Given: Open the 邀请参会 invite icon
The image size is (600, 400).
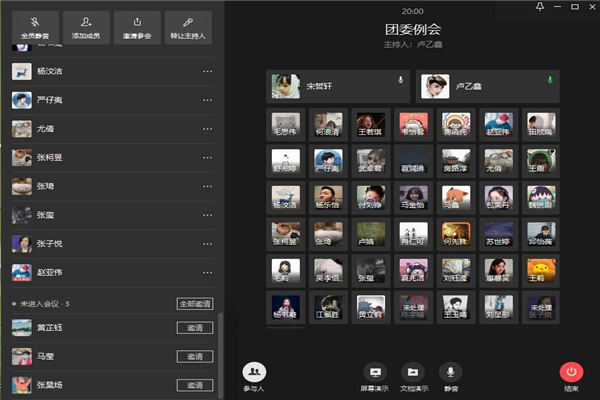Looking at the screenshot, I should [137, 21].
